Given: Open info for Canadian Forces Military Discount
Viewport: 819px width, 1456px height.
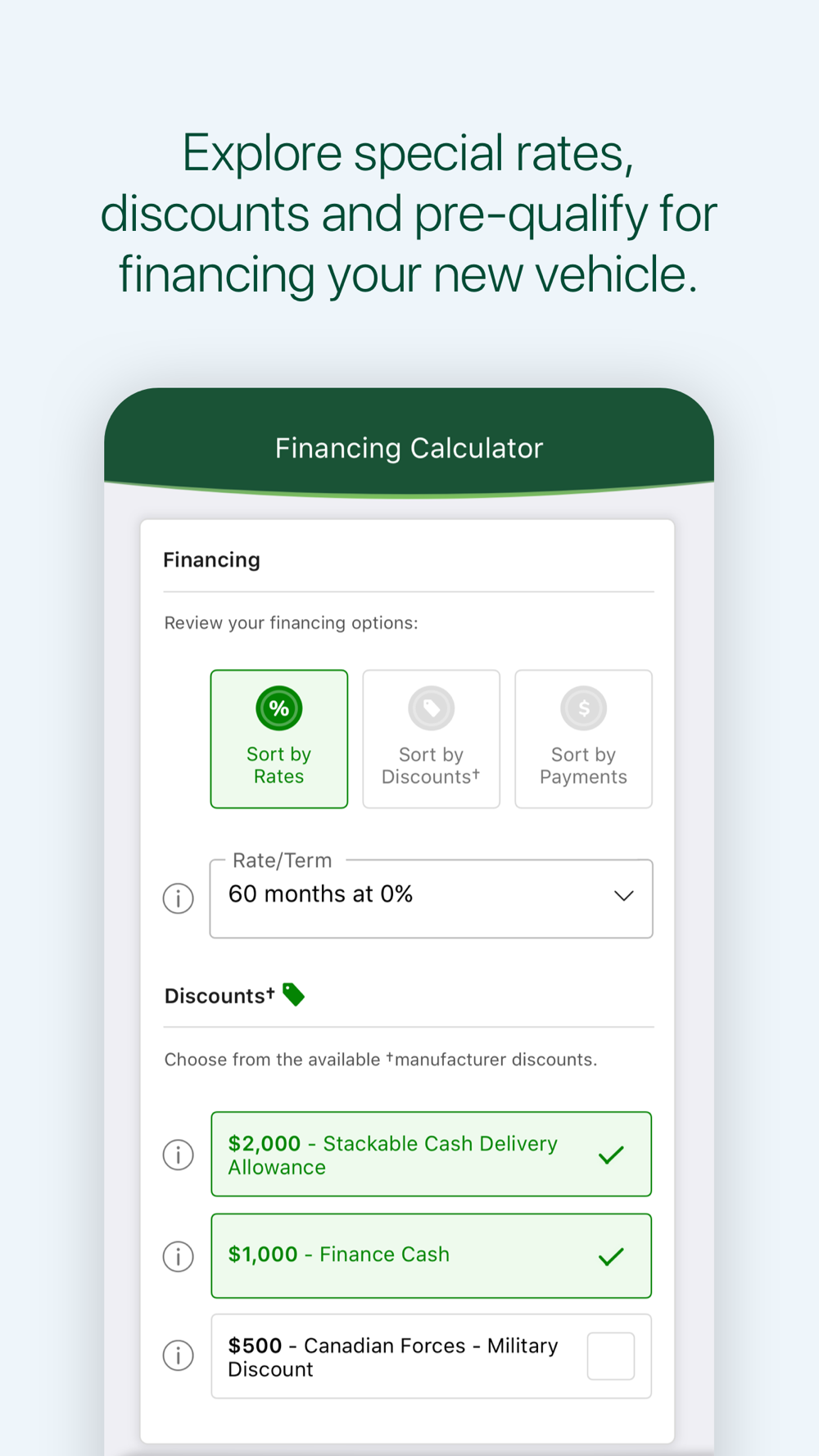Looking at the screenshot, I should click(x=179, y=1355).
